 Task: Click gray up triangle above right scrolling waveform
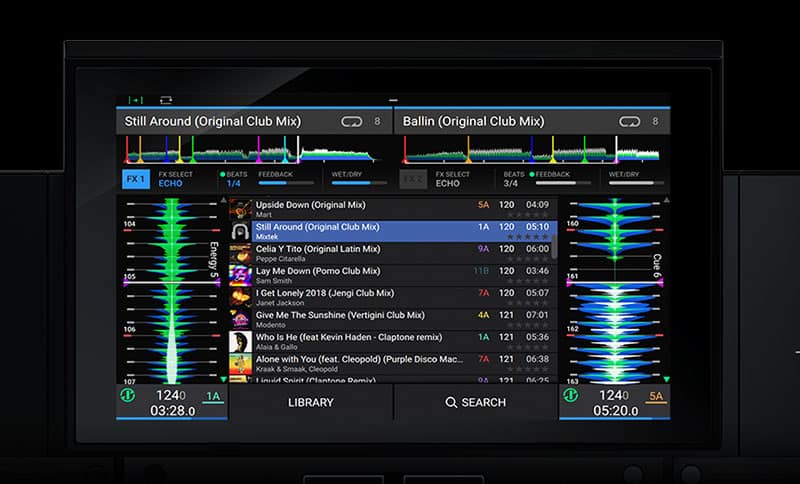click(666, 200)
